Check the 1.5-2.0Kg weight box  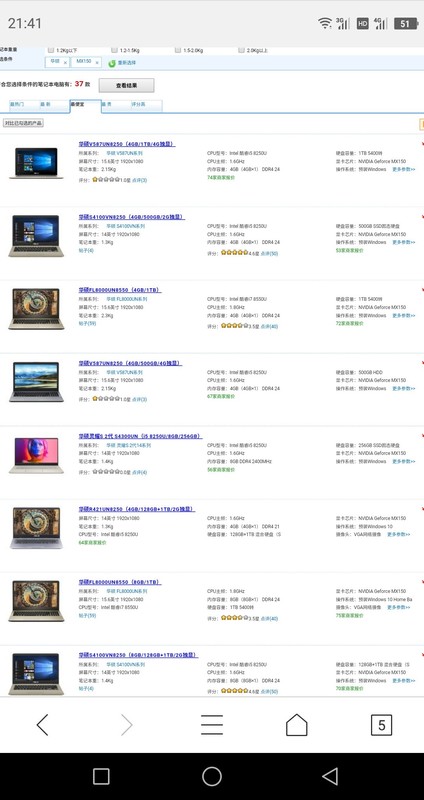click(178, 50)
